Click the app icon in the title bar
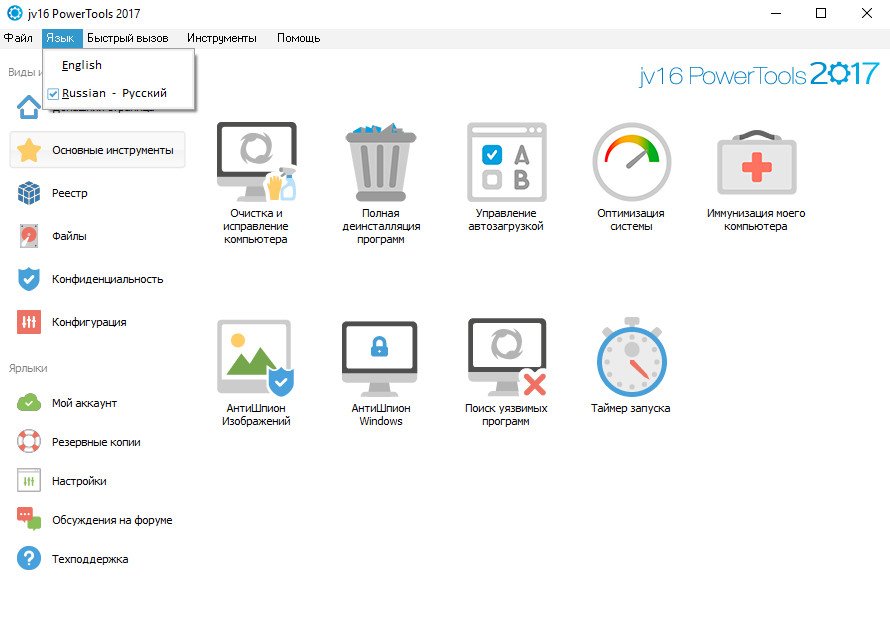Viewport: 890px width, 641px height. (x=14, y=13)
